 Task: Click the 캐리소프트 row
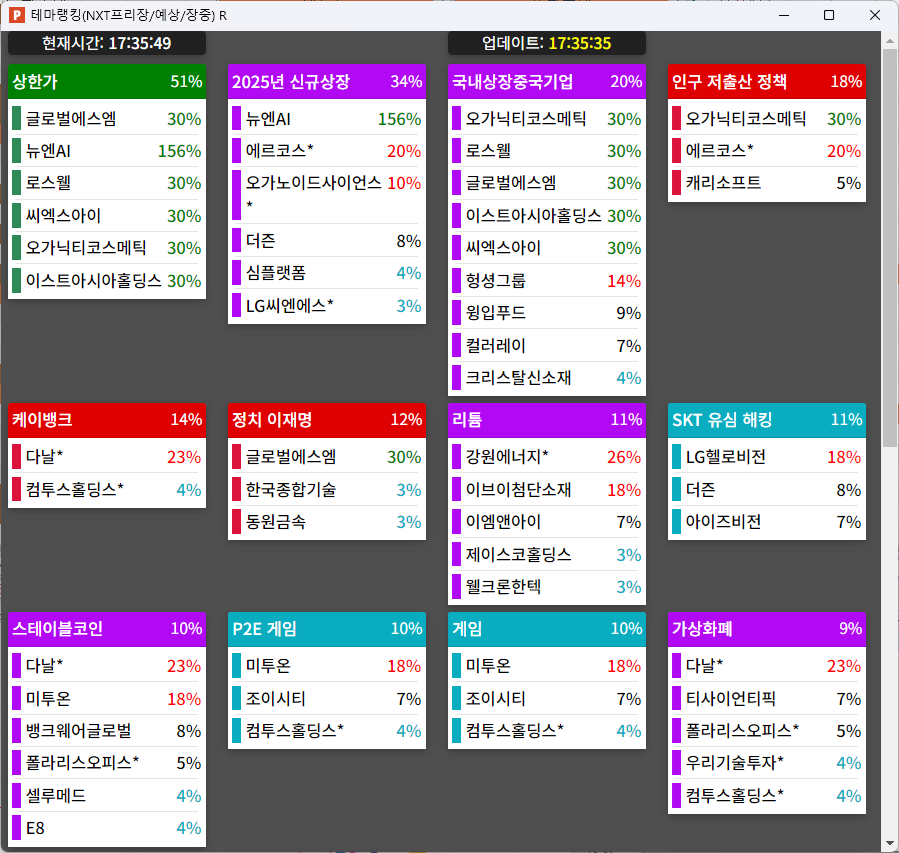(x=767, y=183)
